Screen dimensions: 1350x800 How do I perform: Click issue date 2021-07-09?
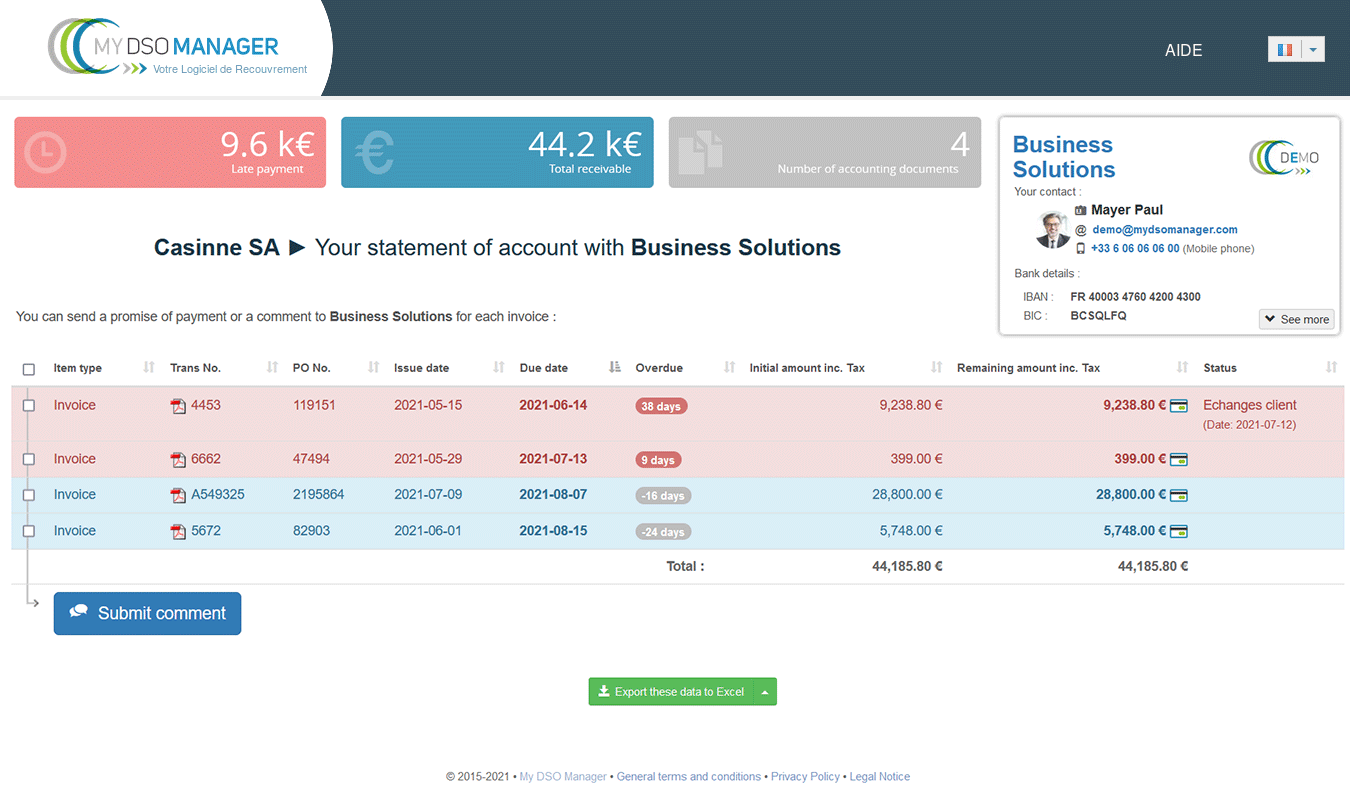pyautogui.click(x=428, y=495)
